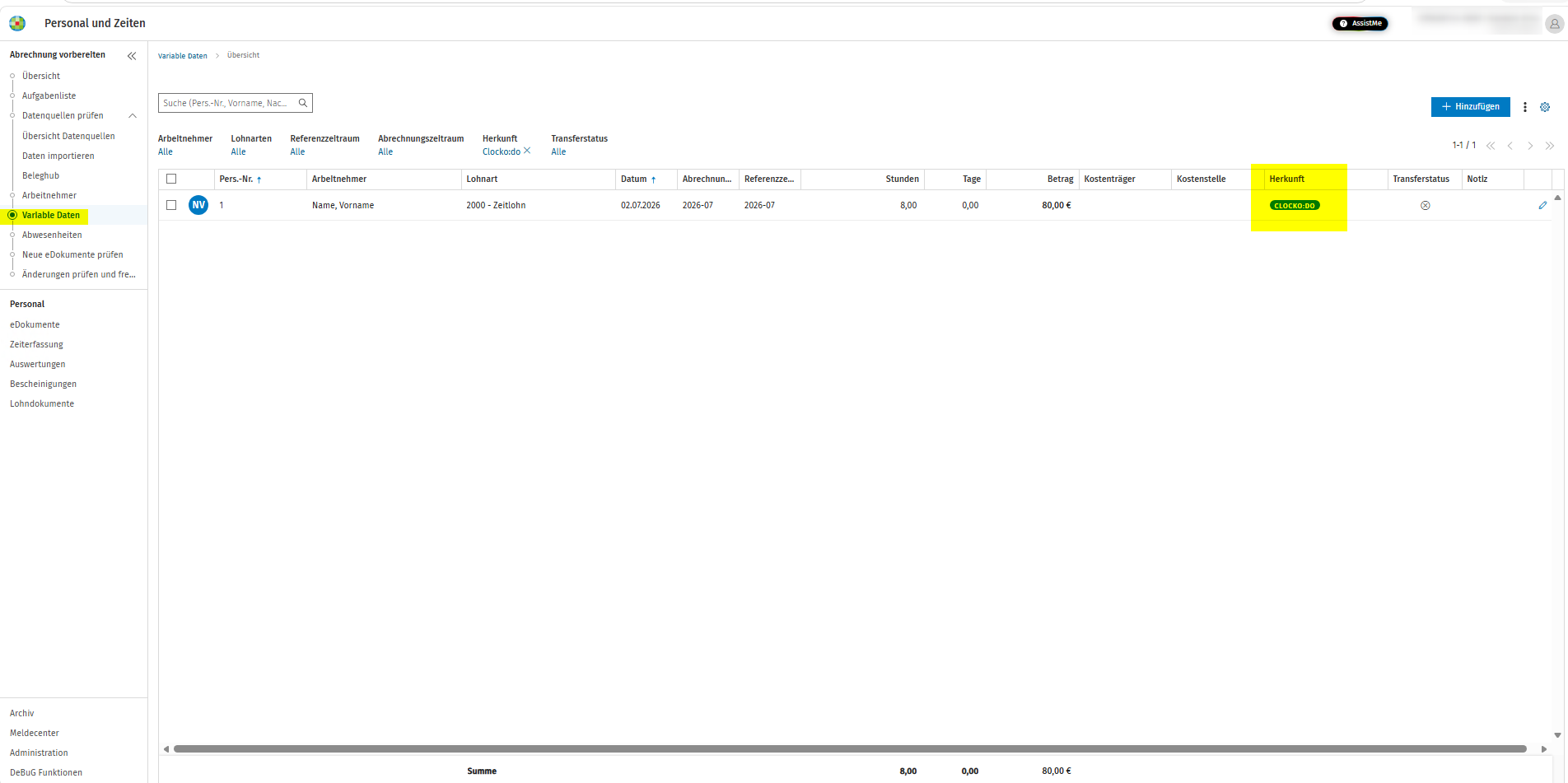Edit row with the pencil icon
The image size is (1568, 783).
coord(1542,205)
